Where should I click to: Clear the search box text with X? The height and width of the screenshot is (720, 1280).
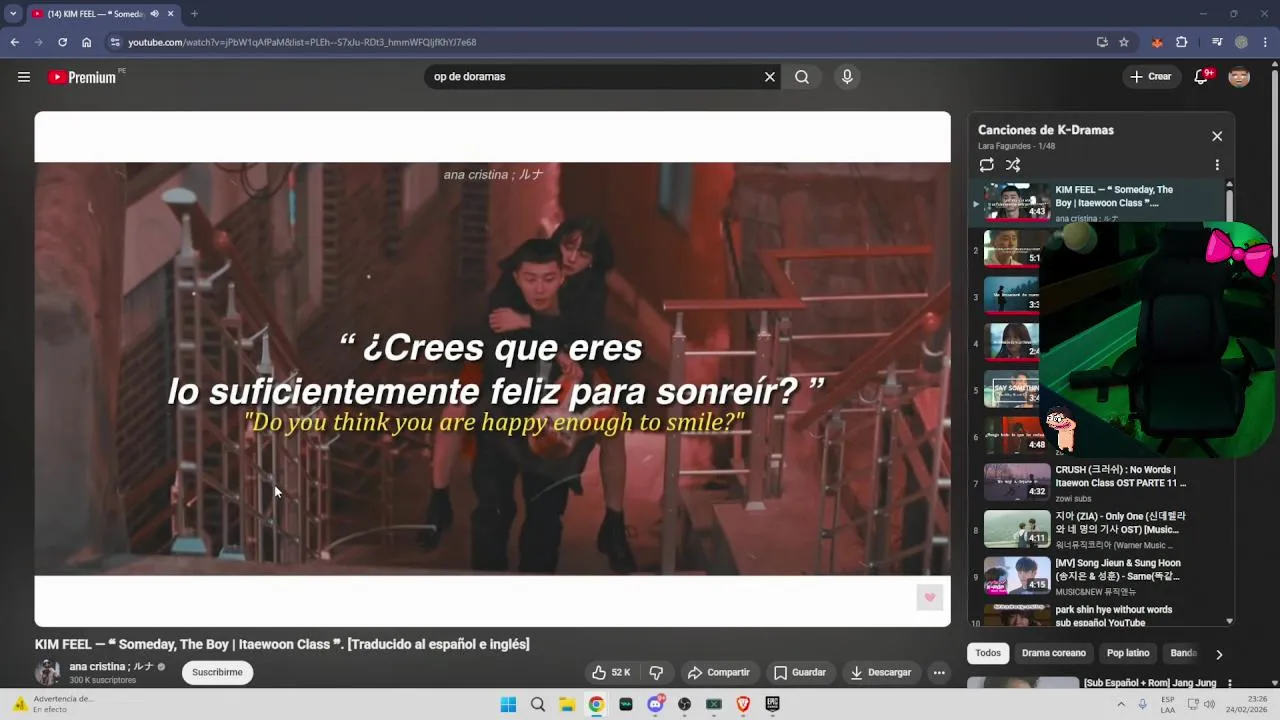(770, 77)
